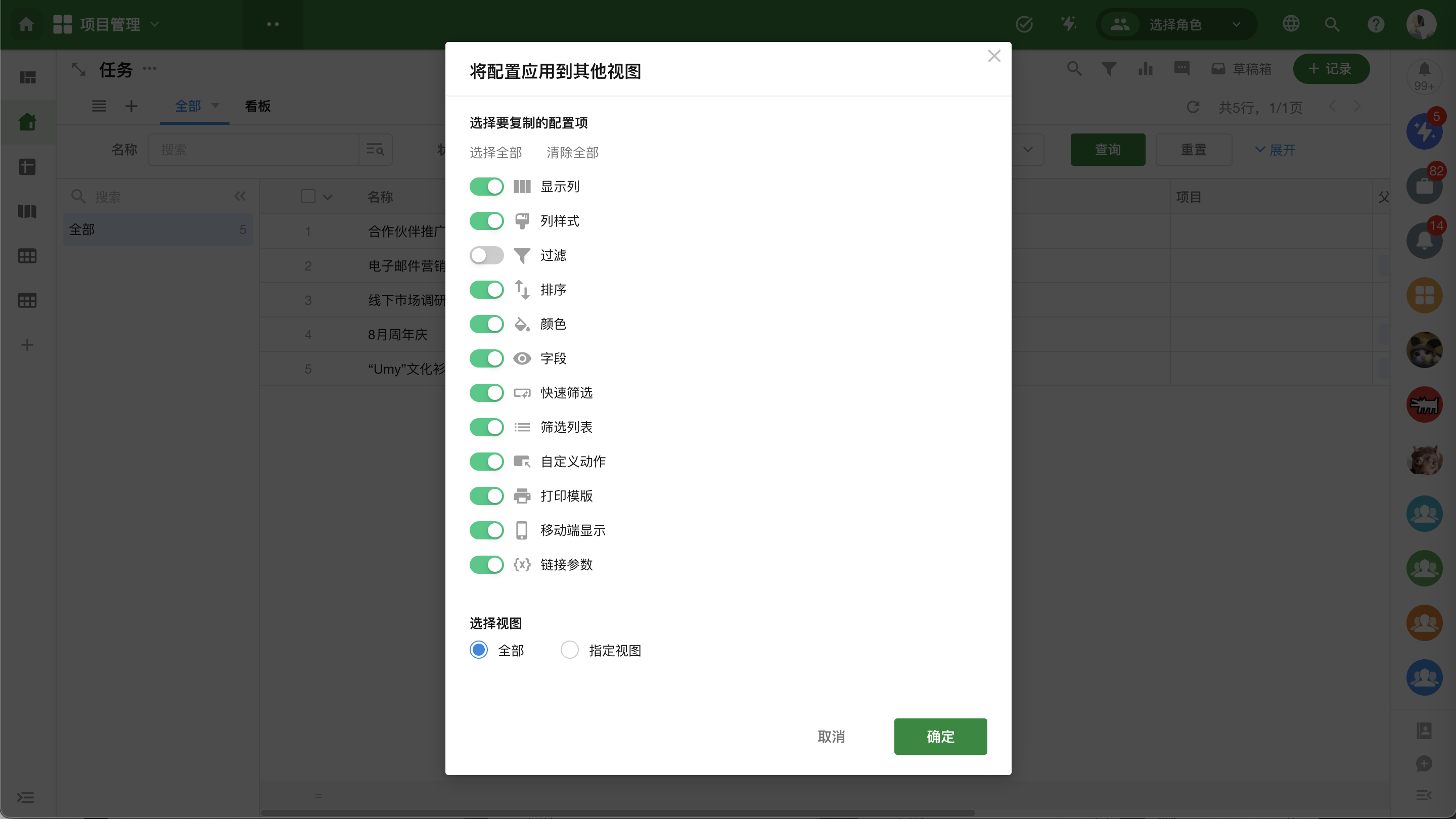The height and width of the screenshot is (819, 1456).
Task: Open the comments chat bubble icon
Action: [x=1181, y=69]
